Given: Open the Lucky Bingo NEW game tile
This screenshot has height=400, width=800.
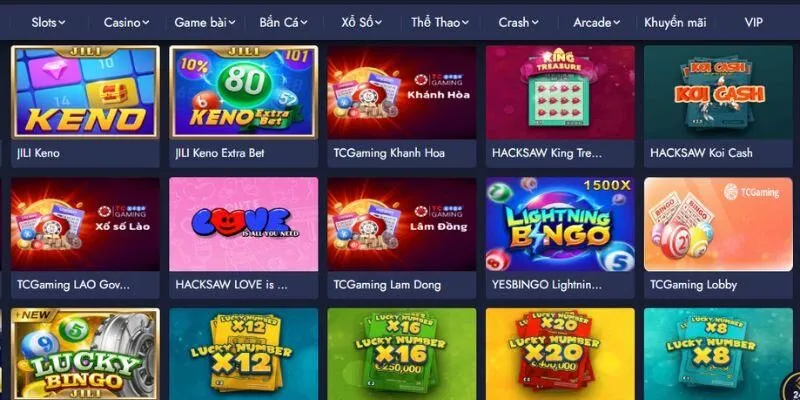Looking at the screenshot, I should pyautogui.click(x=85, y=354).
